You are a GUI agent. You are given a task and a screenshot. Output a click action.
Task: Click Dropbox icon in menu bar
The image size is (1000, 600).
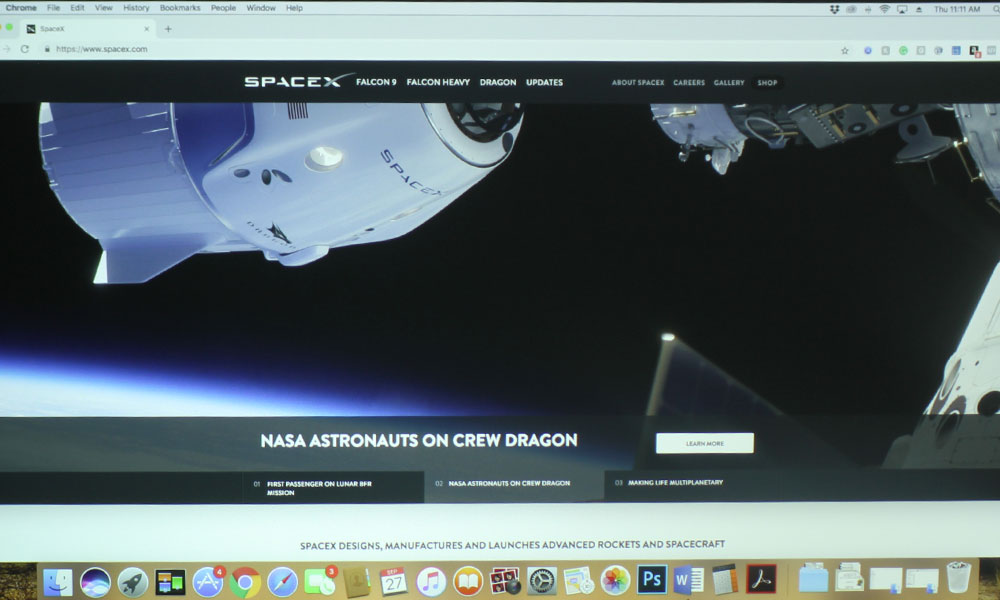click(x=834, y=9)
